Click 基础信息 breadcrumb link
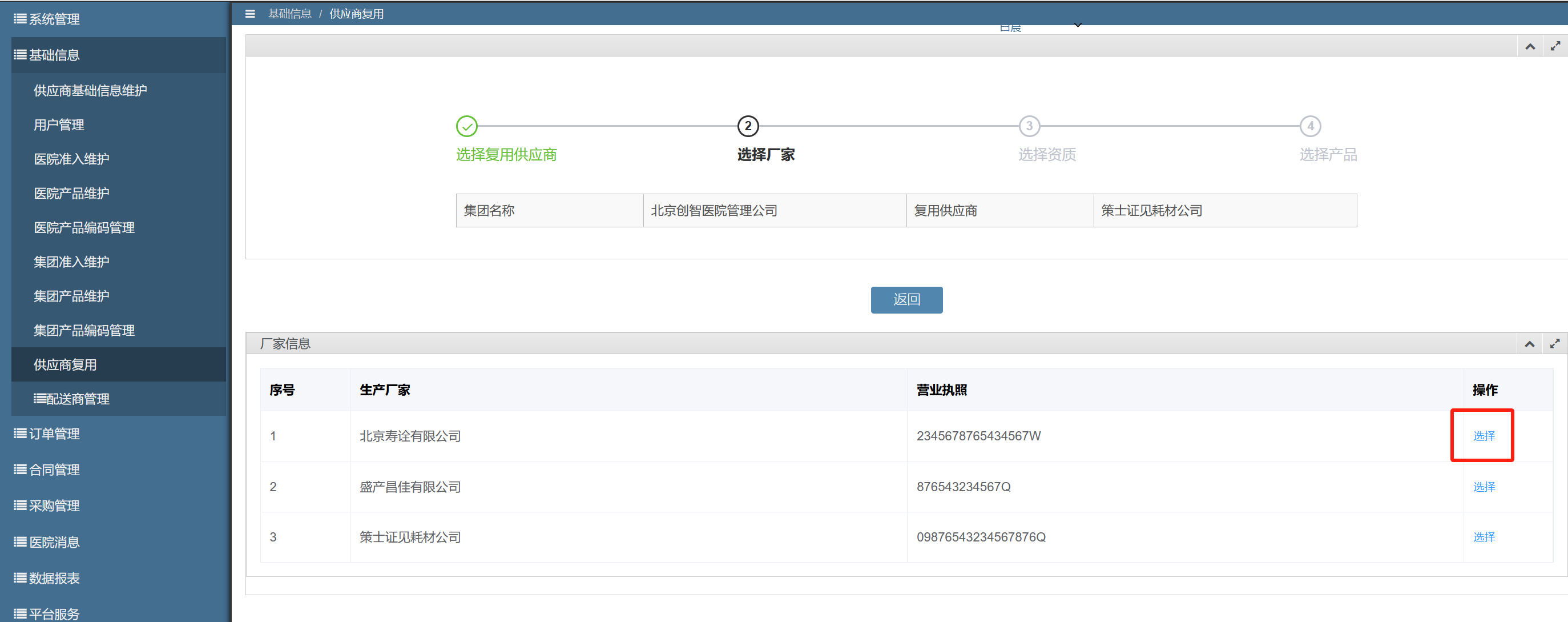The image size is (1568, 622). click(290, 13)
